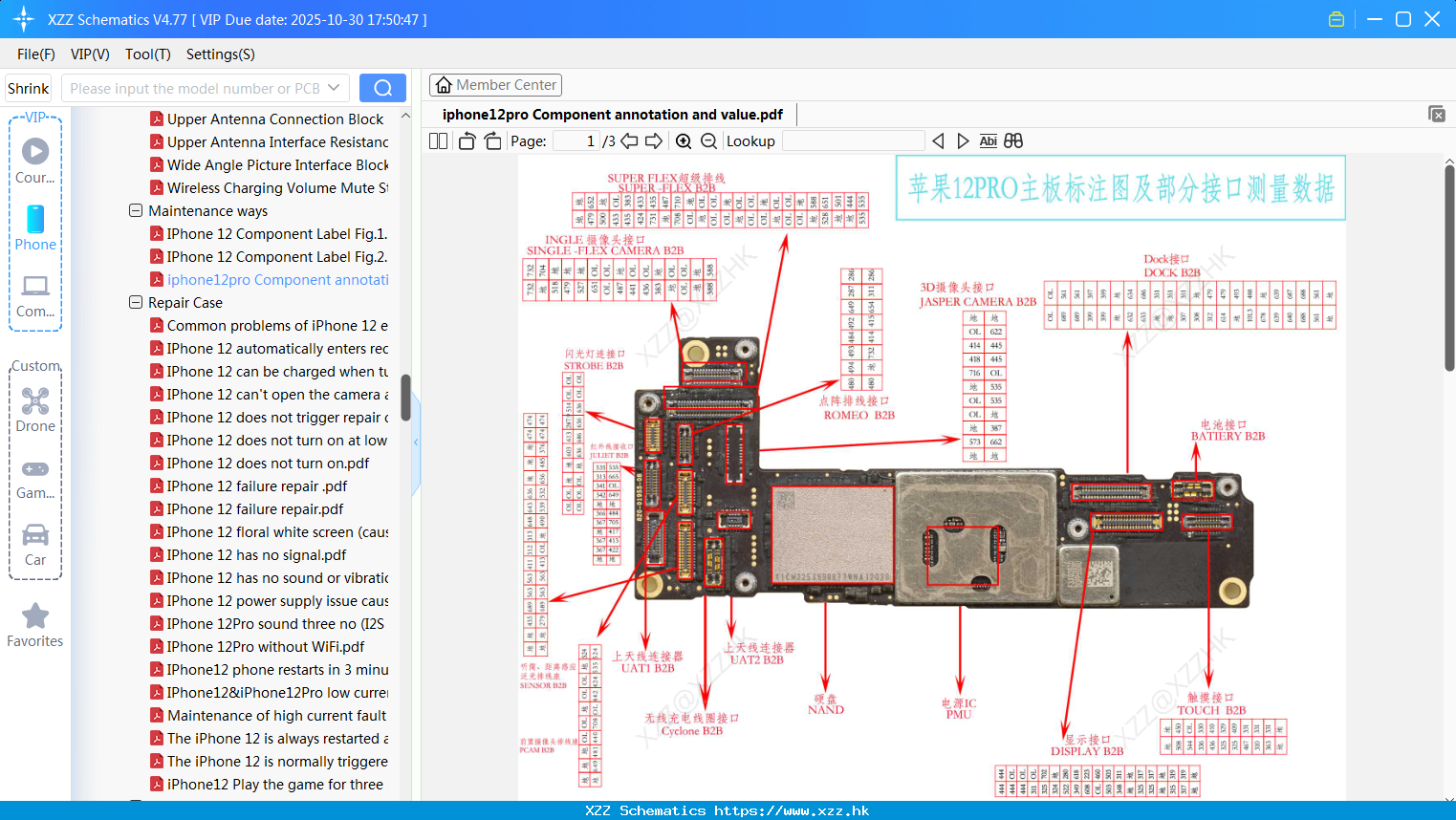The width and height of the screenshot is (1456, 820).
Task: Select the iphone12pro Component annotation tab
Action: (x=612, y=115)
